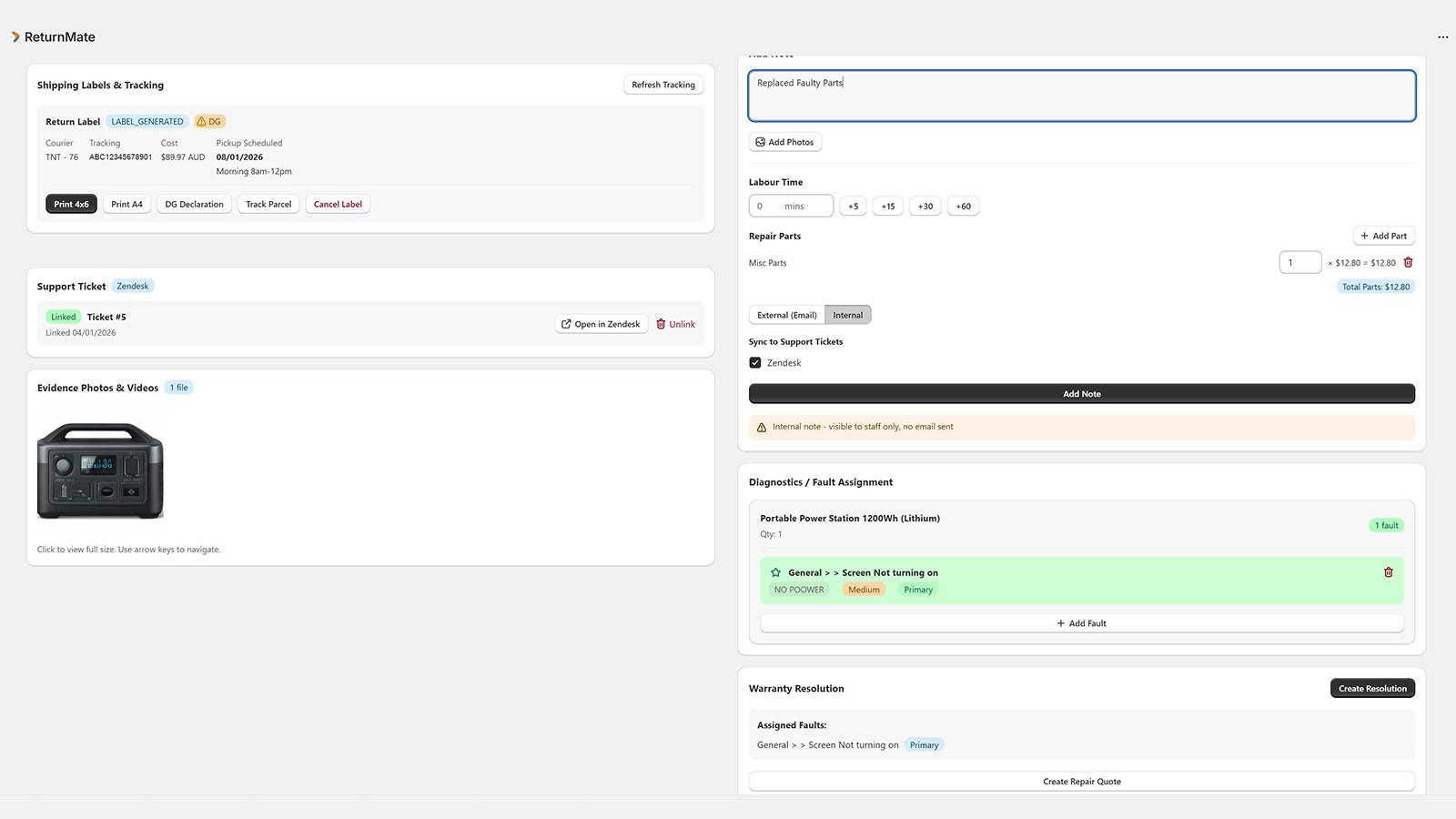Add 15 minutes of labour time
This screenshot has height=819, width=1456.
pos(888,206)
